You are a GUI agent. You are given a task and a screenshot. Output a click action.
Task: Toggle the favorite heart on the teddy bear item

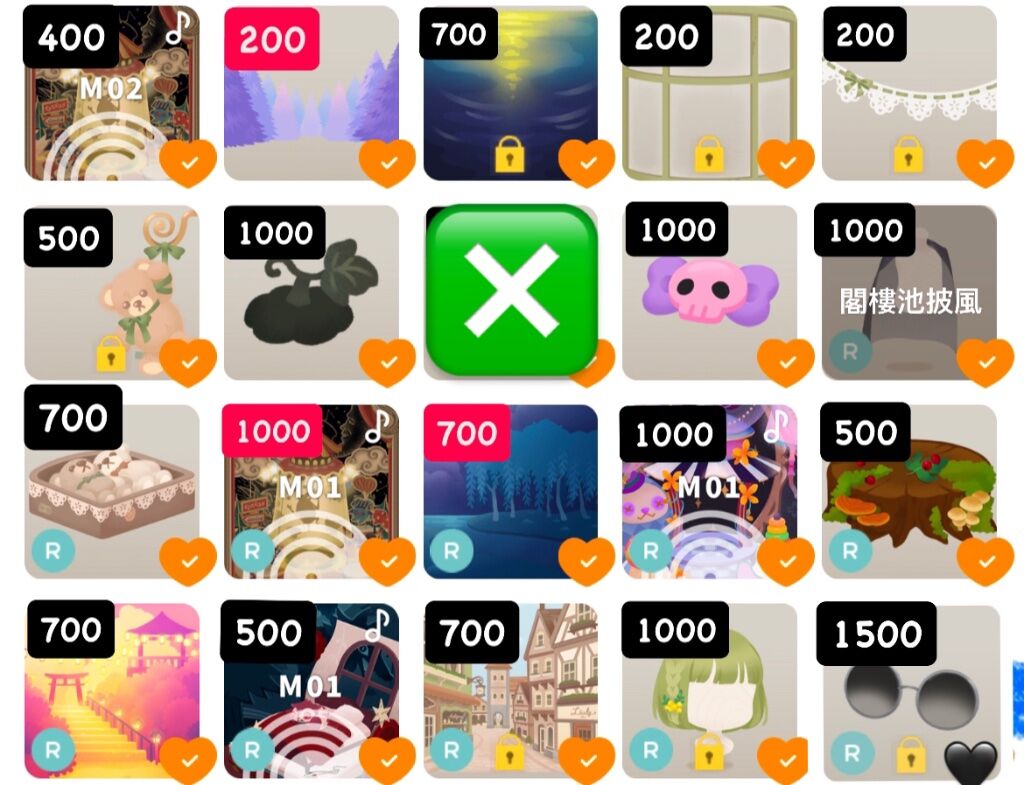click(x=188, y=362)
